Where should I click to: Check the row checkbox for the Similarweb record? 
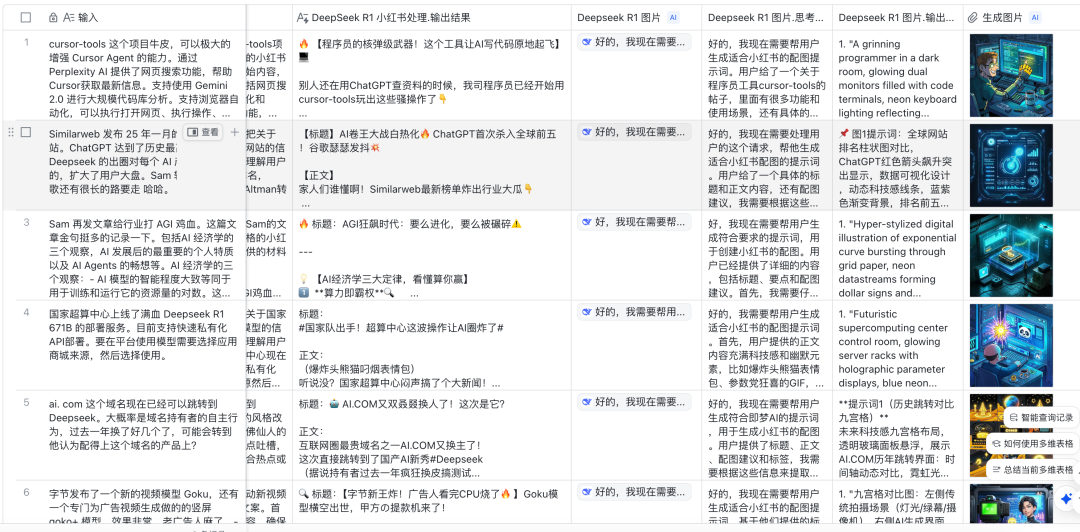coord(26,132)
